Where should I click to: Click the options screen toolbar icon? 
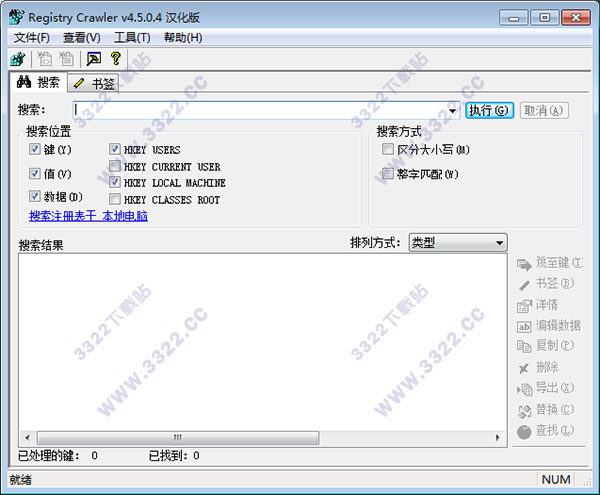[94, 59]
